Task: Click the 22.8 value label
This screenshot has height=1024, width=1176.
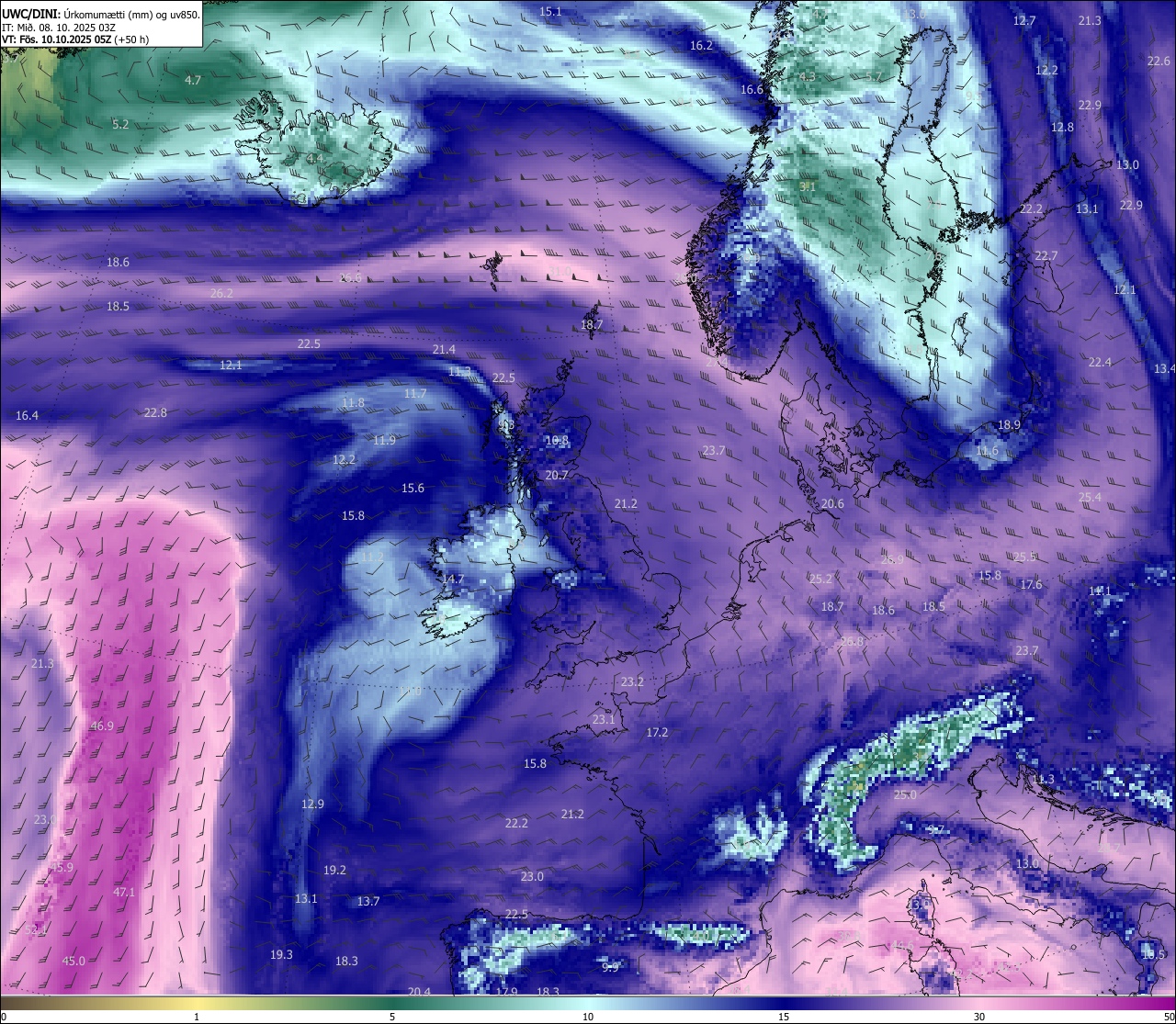Action: point(155,412)
